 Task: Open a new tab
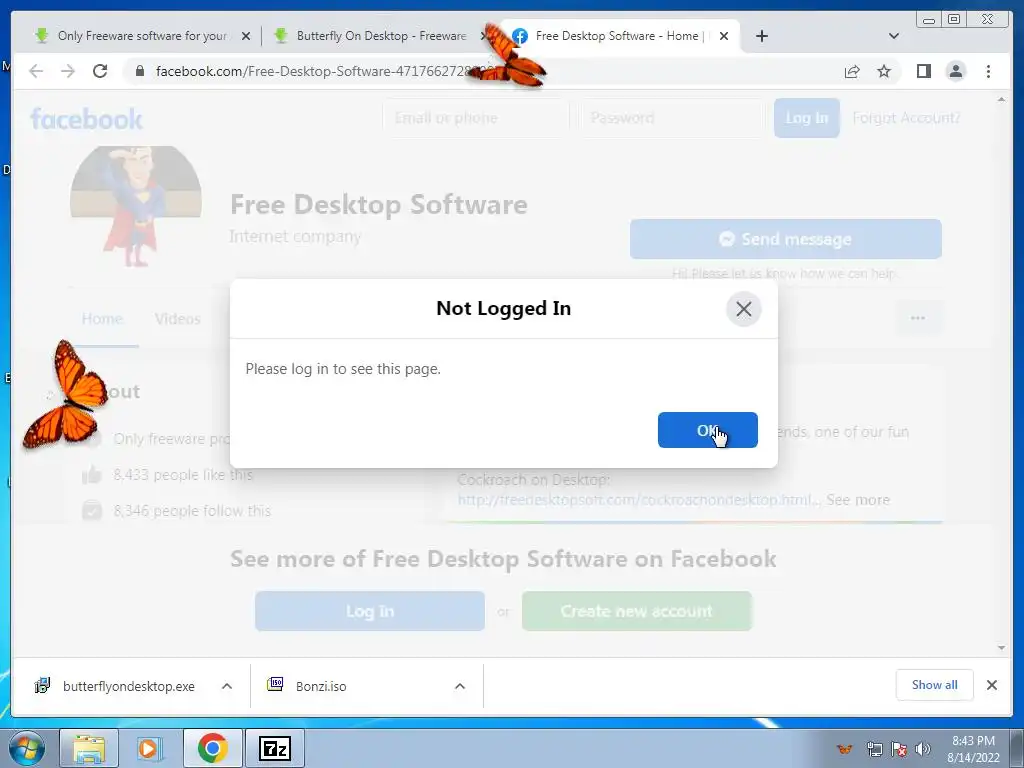[x=761, y=36]
